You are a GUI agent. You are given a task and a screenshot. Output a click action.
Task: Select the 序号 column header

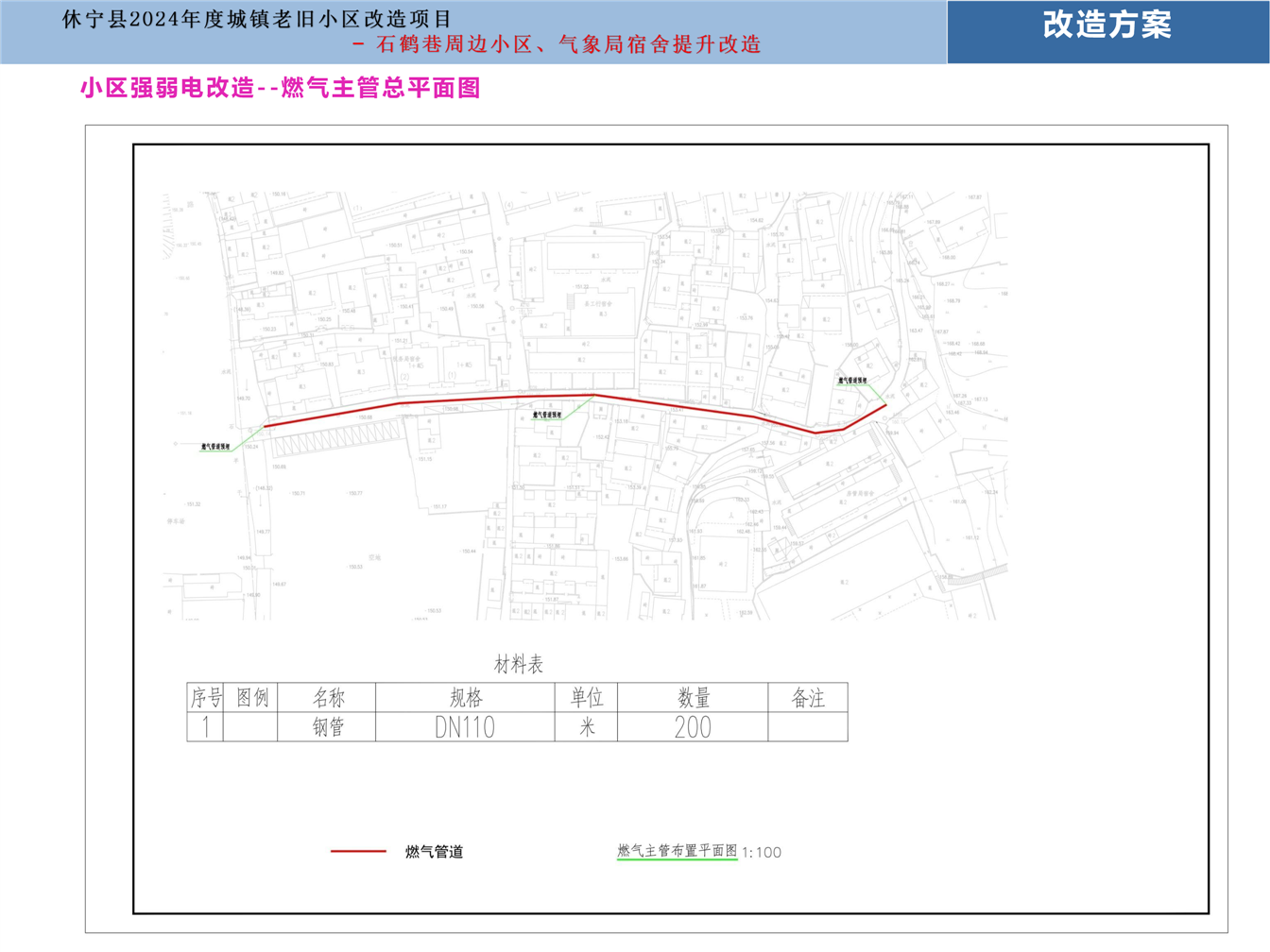coord(205,698)
